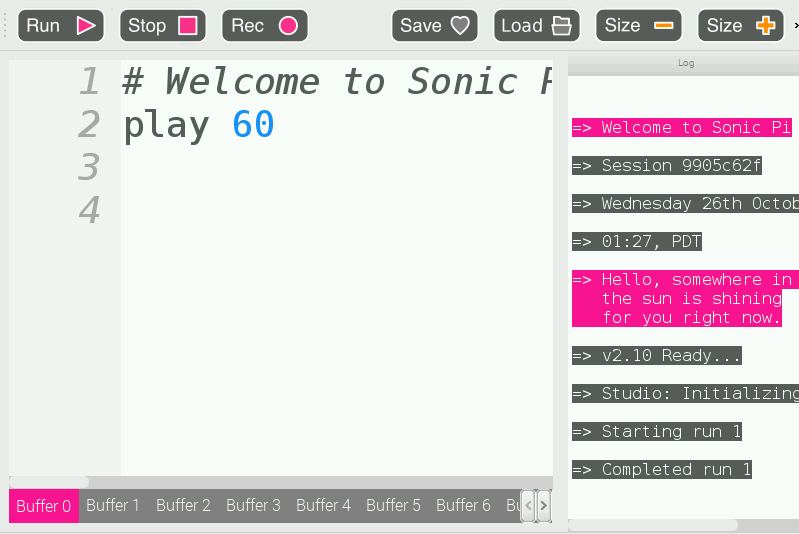
Task: Save the buffer with the heart icon
Action: click(x=434, y=26)
